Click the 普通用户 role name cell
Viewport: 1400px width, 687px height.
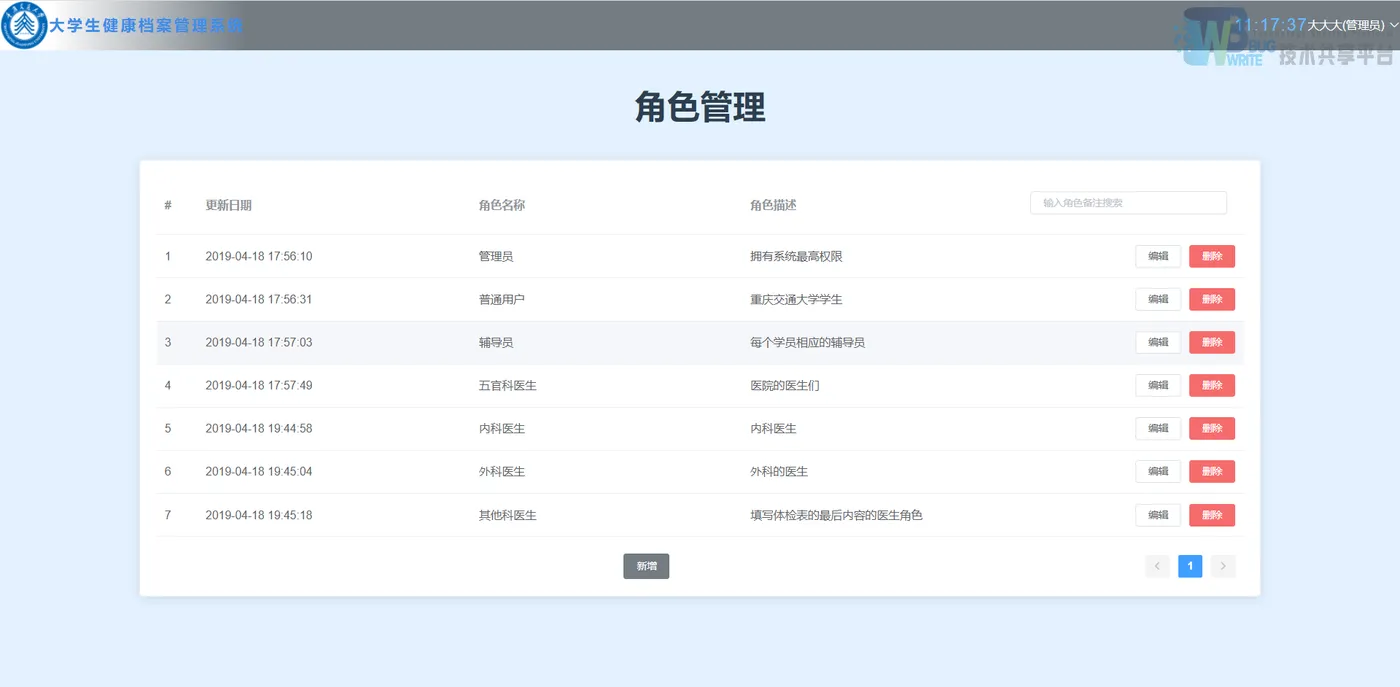click(x=502, y=299)
